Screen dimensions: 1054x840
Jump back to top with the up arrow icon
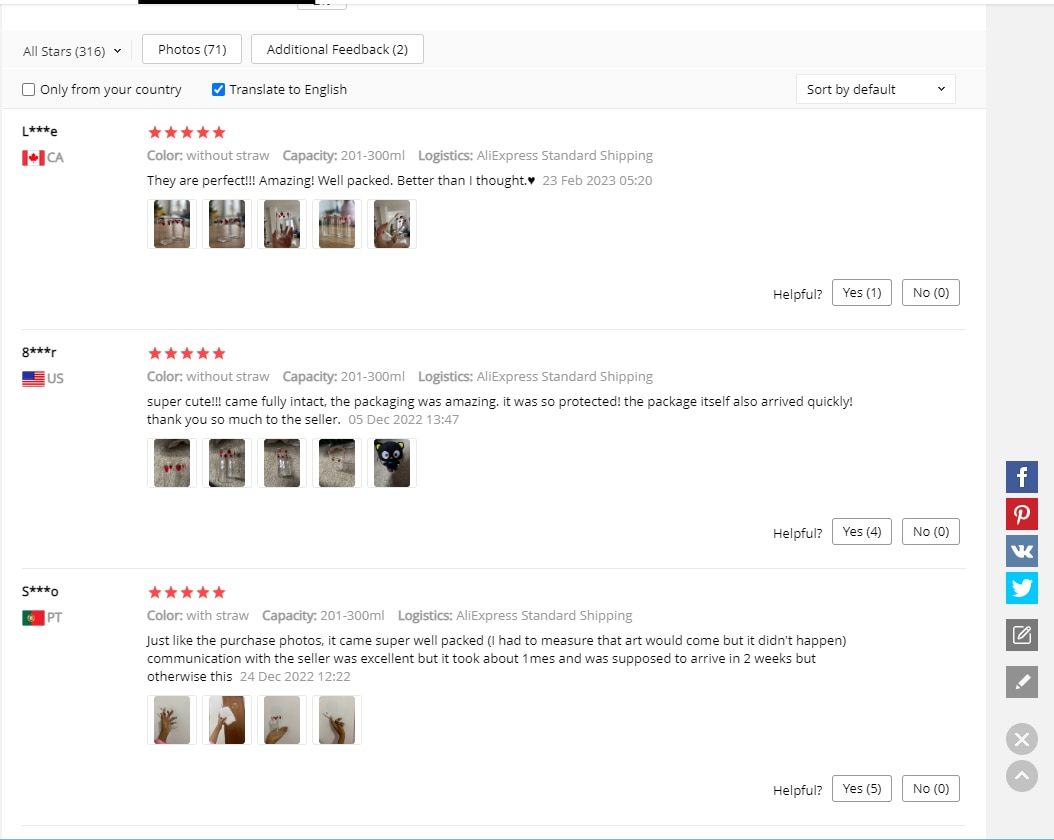pos(1022,776)
